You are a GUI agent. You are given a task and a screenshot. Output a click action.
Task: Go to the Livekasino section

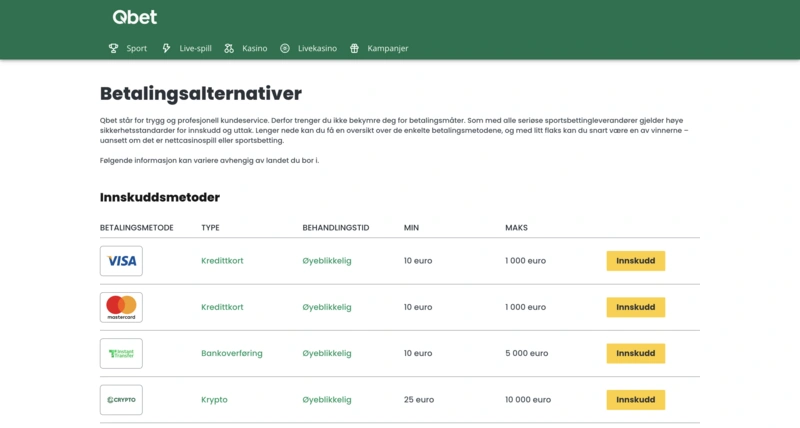point(317,48)
